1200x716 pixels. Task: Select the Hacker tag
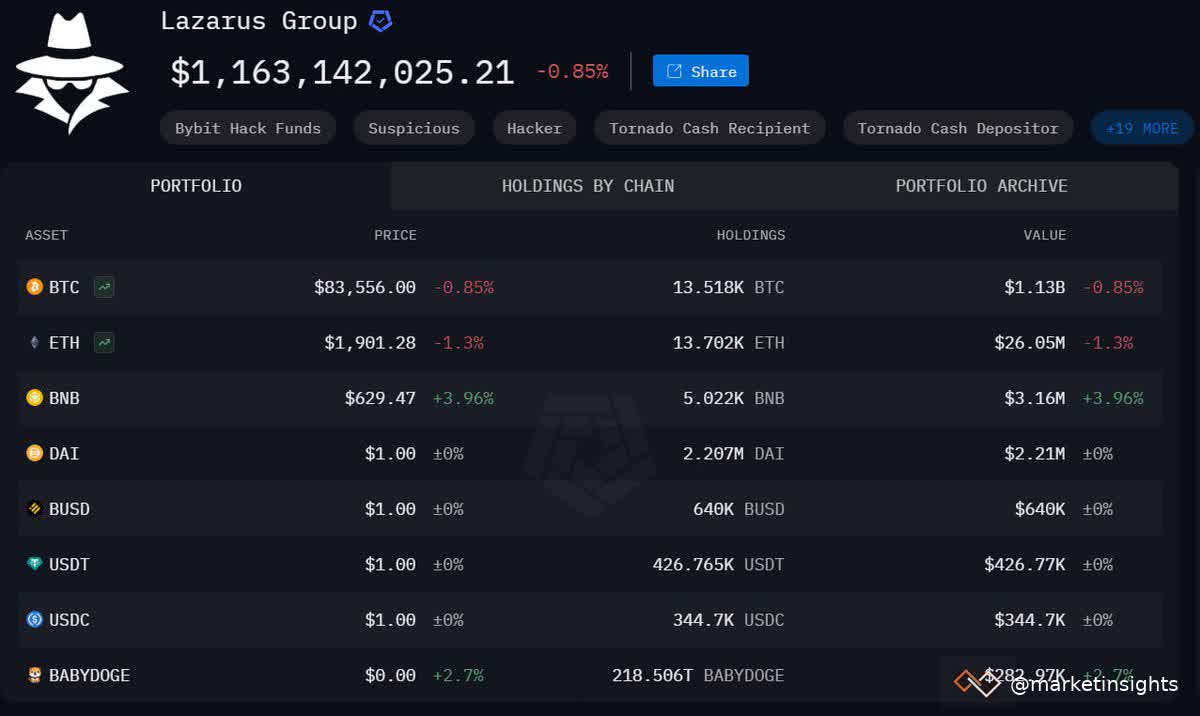(x=534, y=128)
